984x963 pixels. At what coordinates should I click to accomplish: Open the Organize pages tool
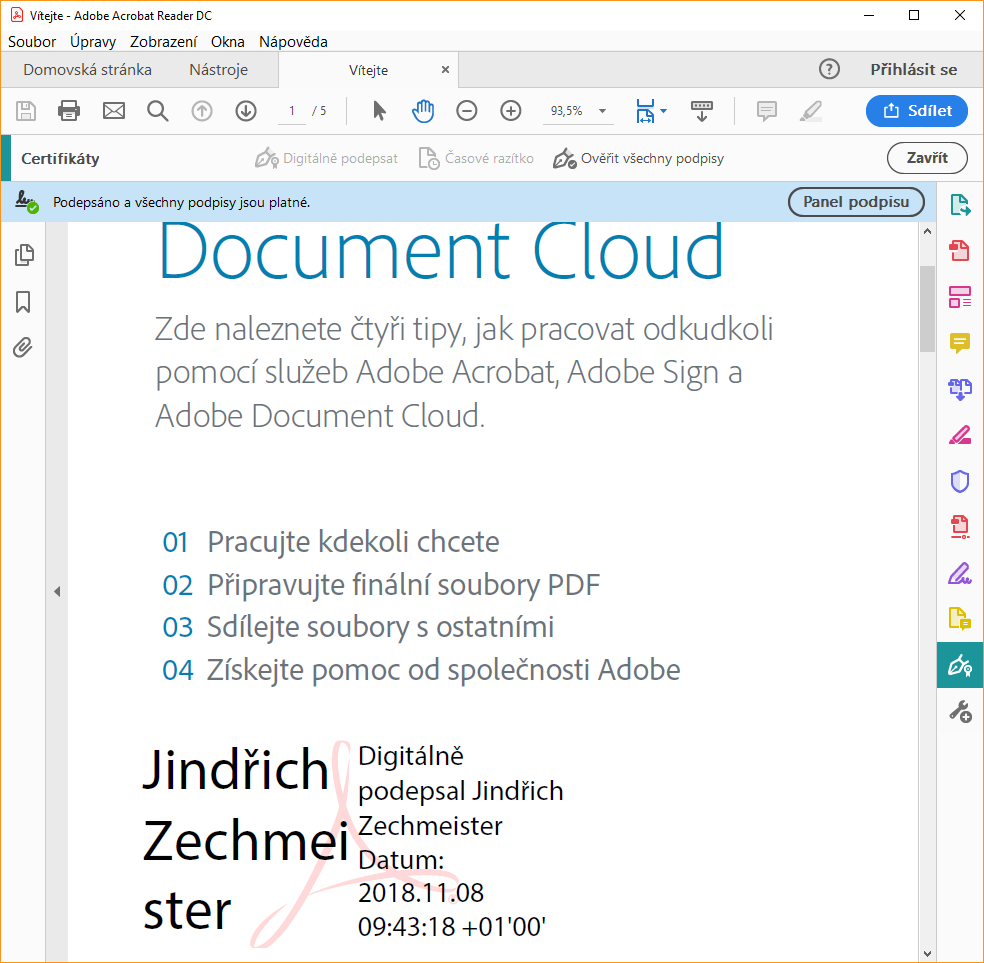[960, 297]
